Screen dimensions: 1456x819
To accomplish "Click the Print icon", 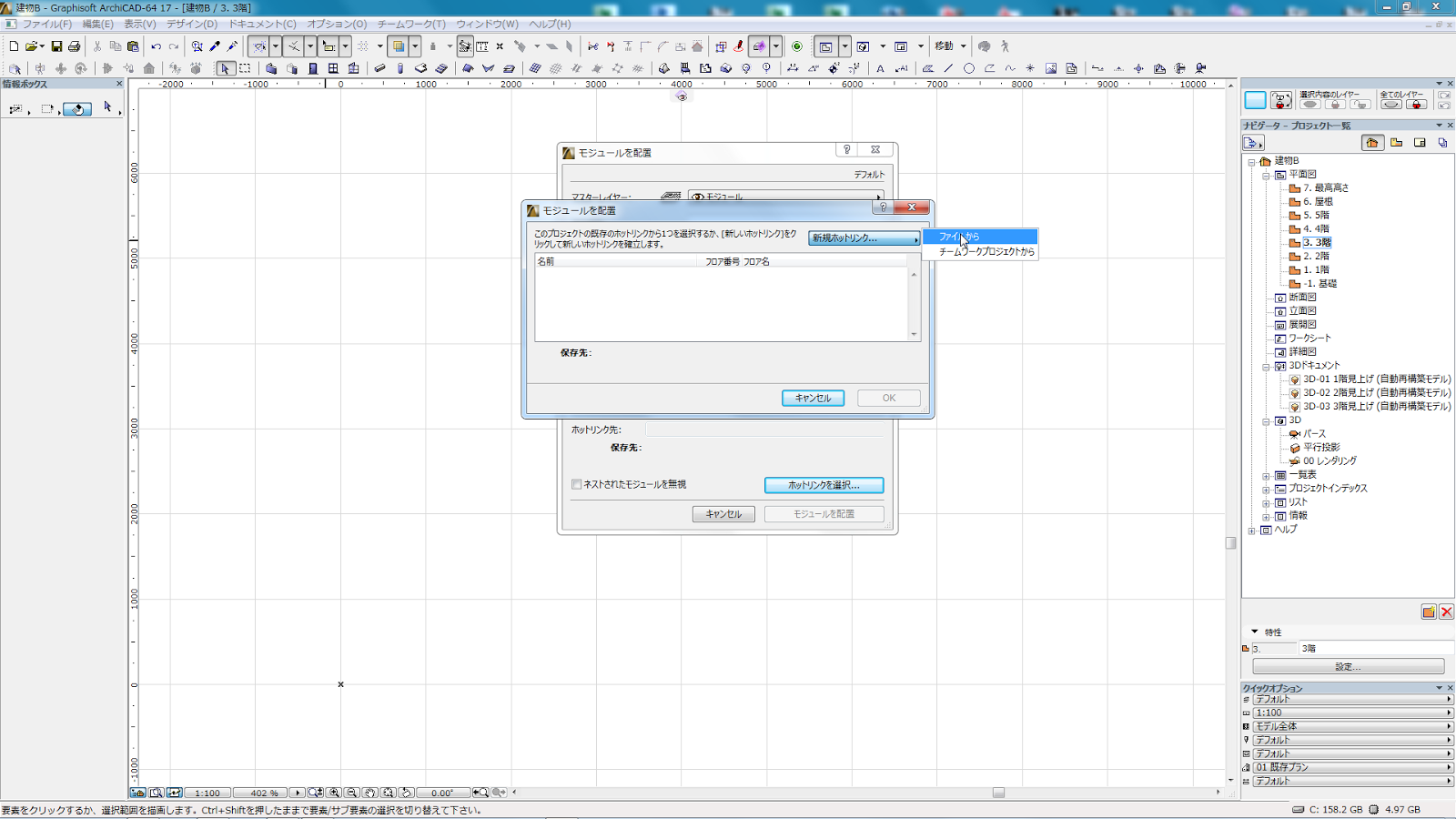I will (x=75, y=46).
